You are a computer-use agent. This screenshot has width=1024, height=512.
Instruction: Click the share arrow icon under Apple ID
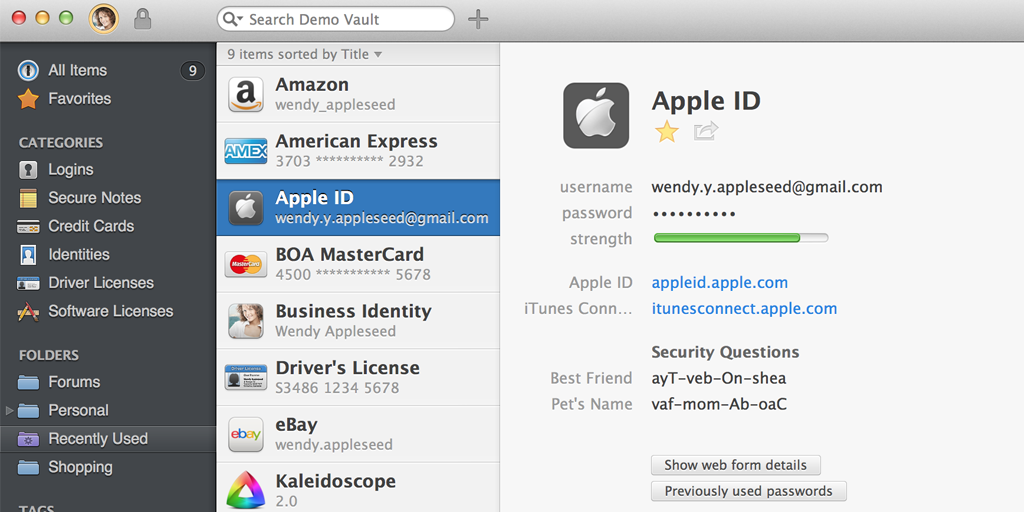click(x=706, y=131)
